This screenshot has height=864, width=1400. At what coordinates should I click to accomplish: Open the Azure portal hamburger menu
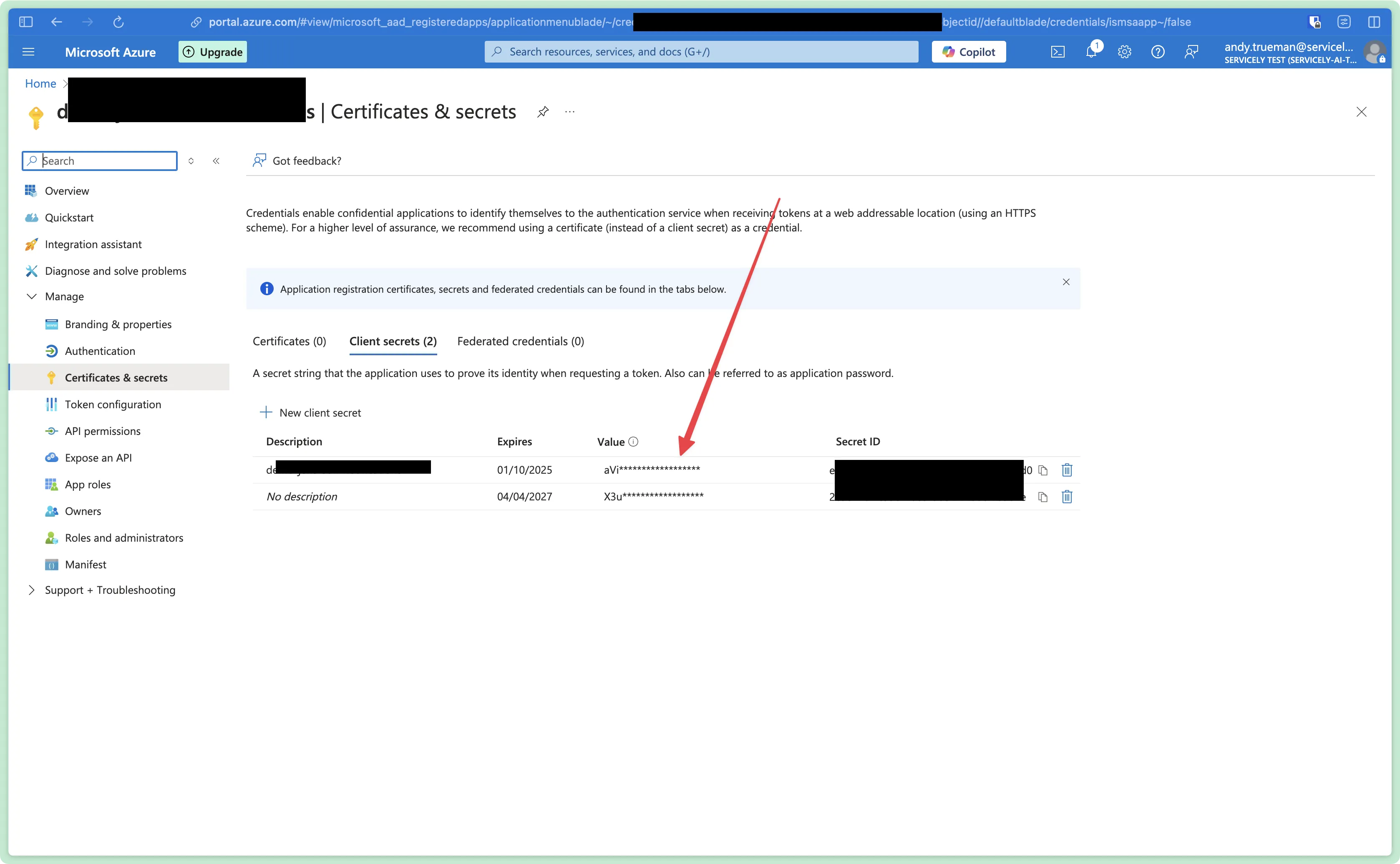(28, 52)
